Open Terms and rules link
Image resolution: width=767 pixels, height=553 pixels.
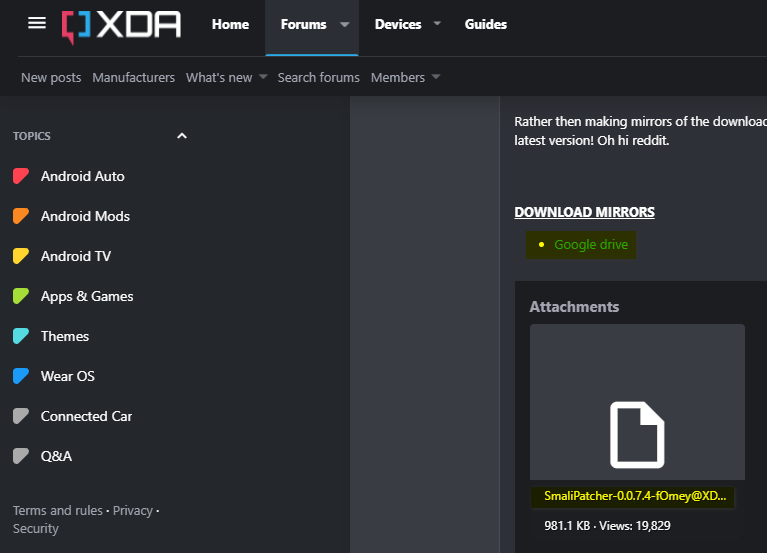coord(58,510)
